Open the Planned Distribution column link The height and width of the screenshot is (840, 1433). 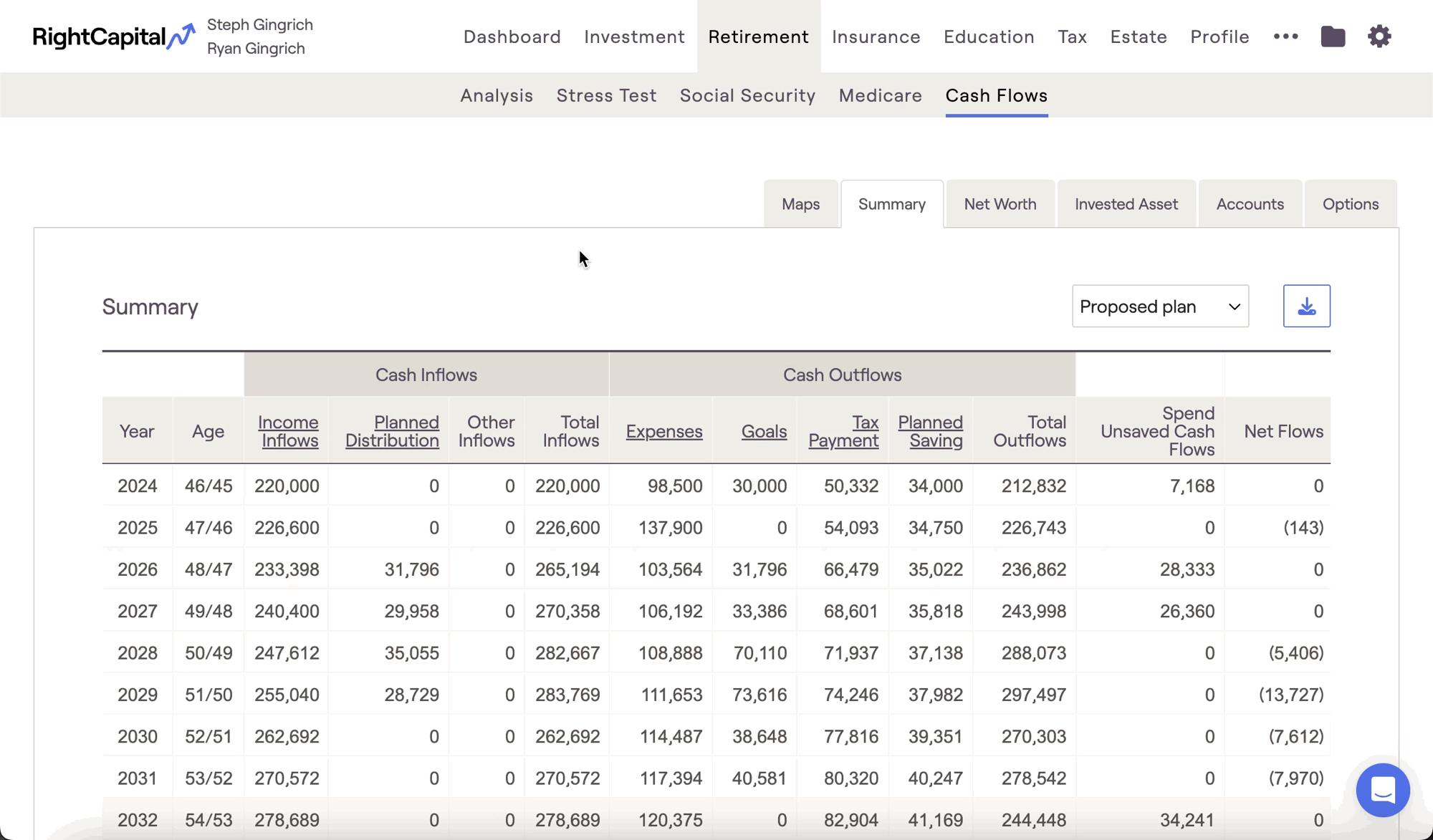tap(392, 431)
